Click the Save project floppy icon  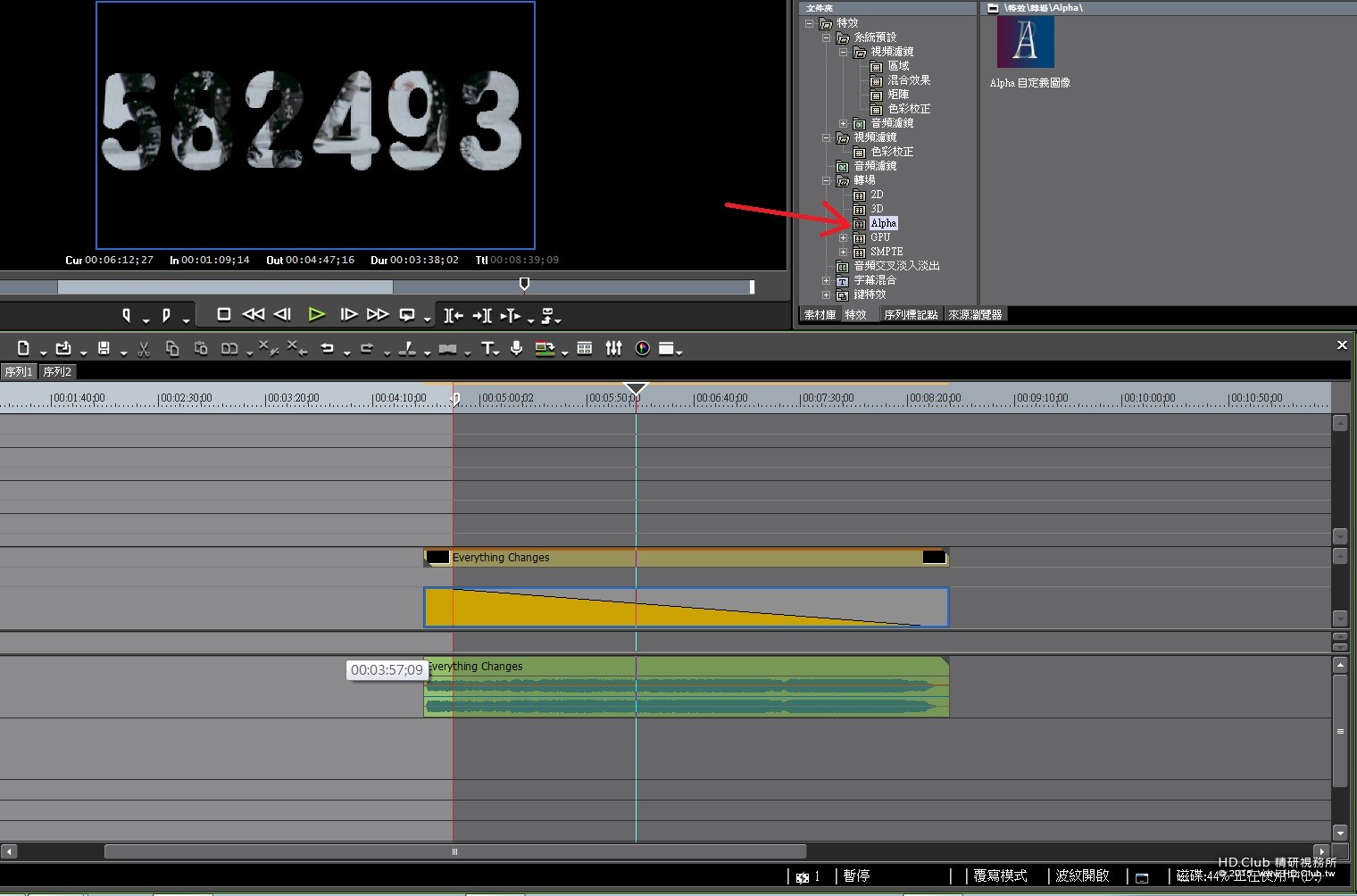(x=104, y=349)
